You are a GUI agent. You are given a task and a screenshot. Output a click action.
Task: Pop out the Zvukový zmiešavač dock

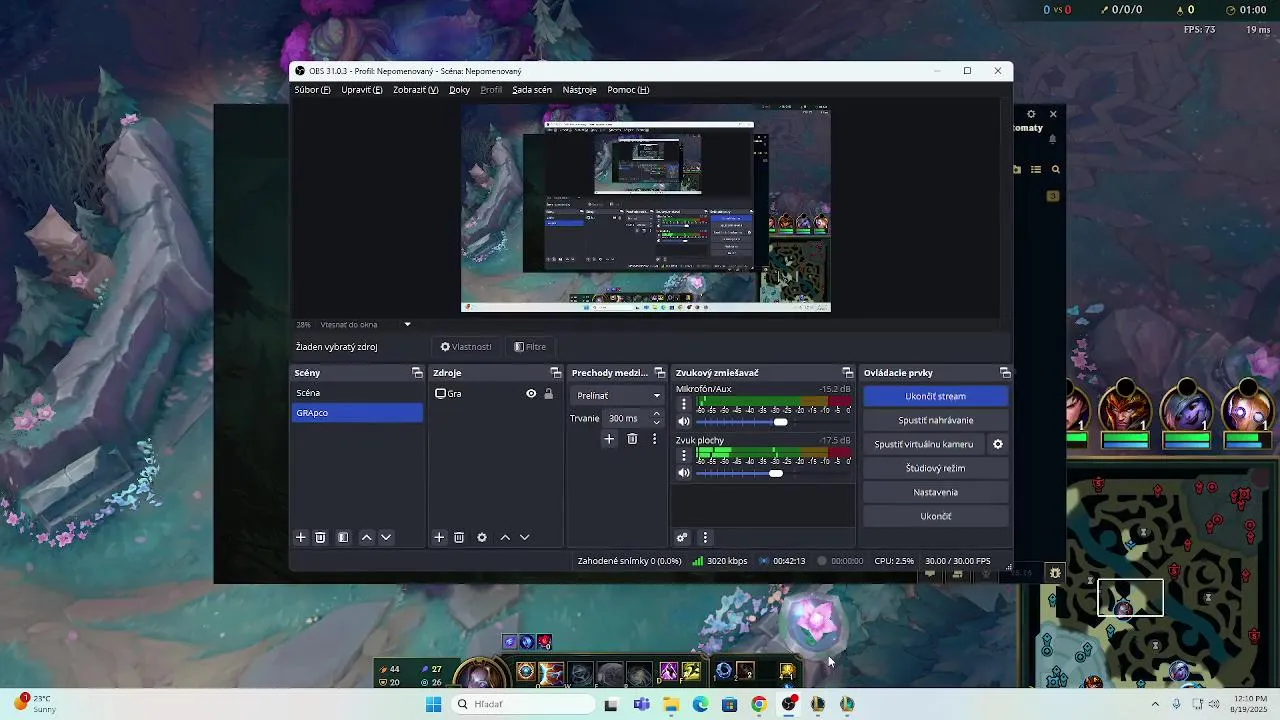[x=847, y=373]
